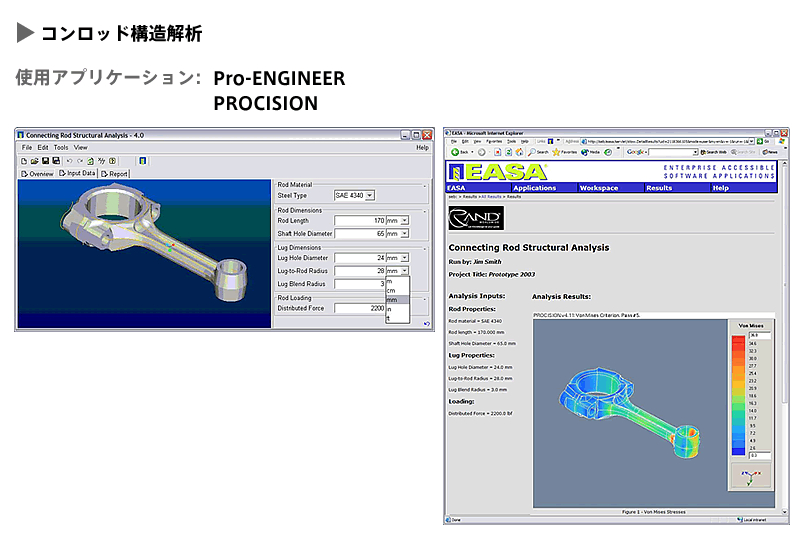Click the IE Media icon

[x=585, y=152]
